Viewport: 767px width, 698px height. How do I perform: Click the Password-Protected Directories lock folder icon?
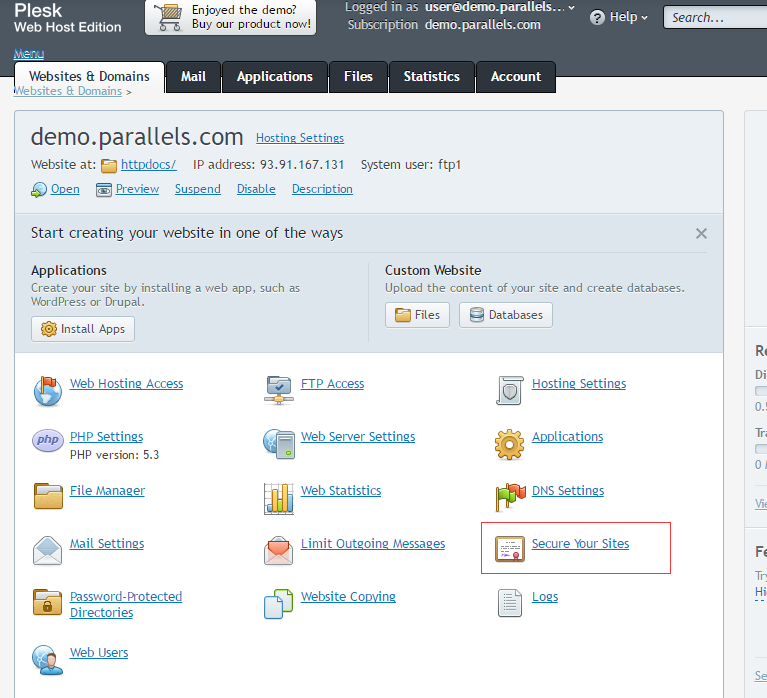tap(47, 602)
